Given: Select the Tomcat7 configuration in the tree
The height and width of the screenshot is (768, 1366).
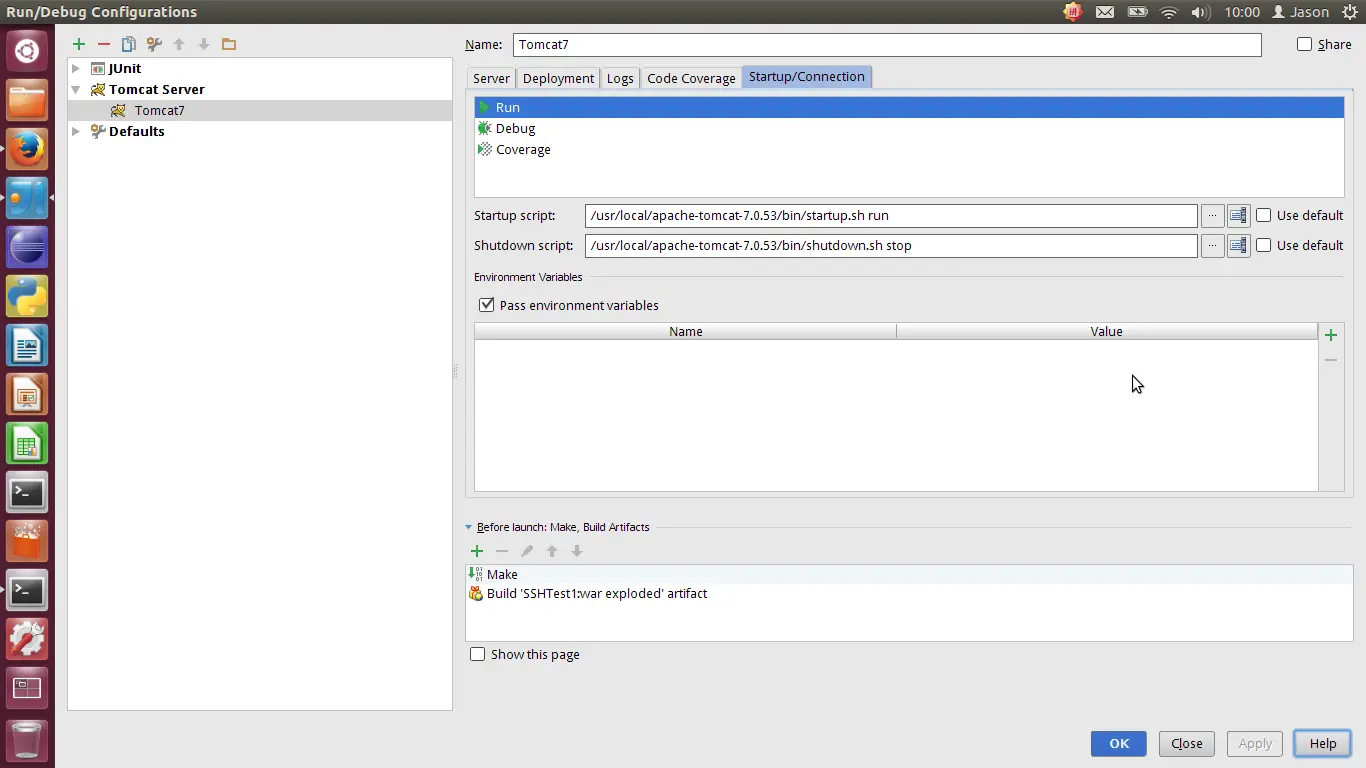Looking at the screenshot, I should pyautogui.click(x=260, y=110).
